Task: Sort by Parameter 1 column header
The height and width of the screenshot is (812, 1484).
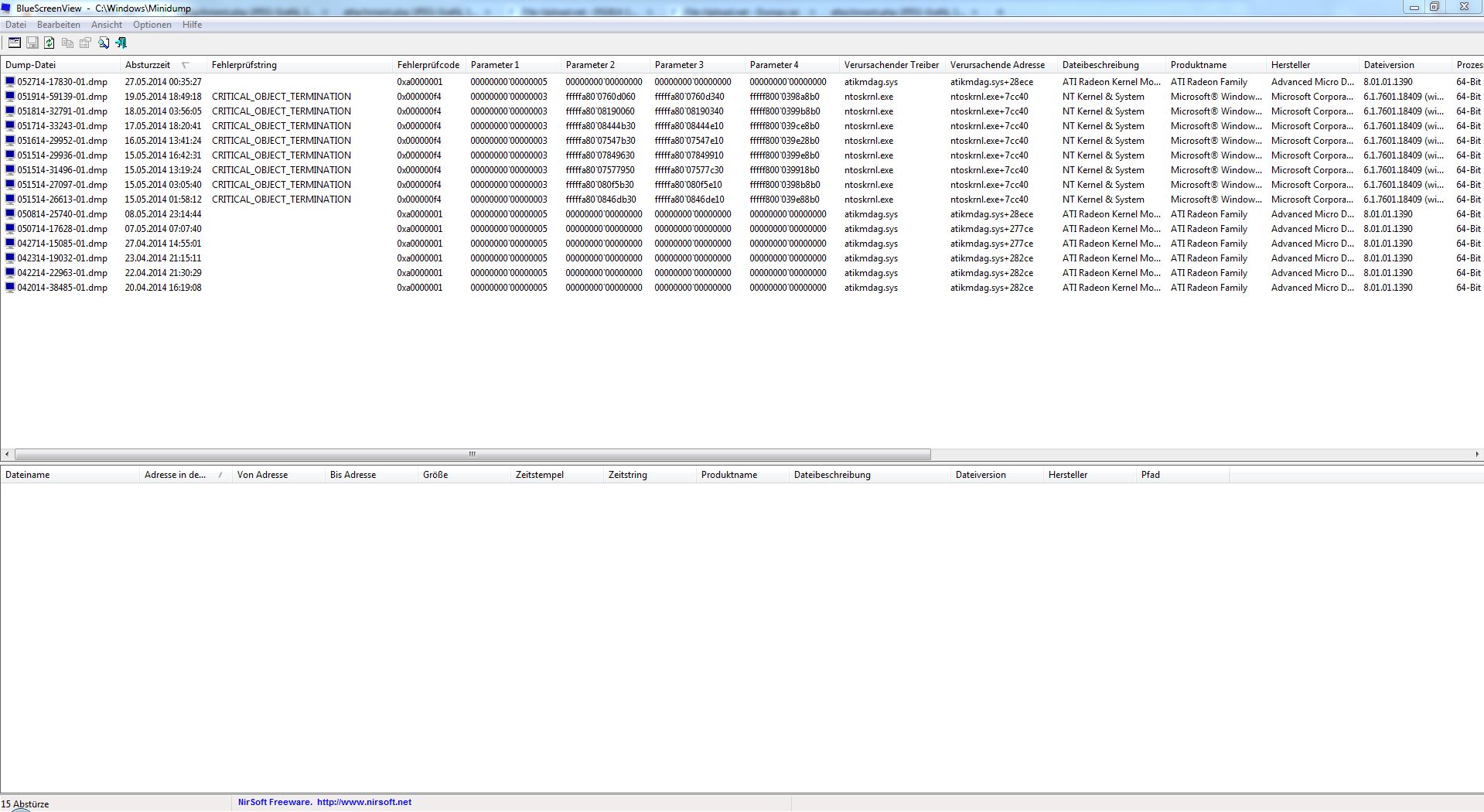Action: 513,65
